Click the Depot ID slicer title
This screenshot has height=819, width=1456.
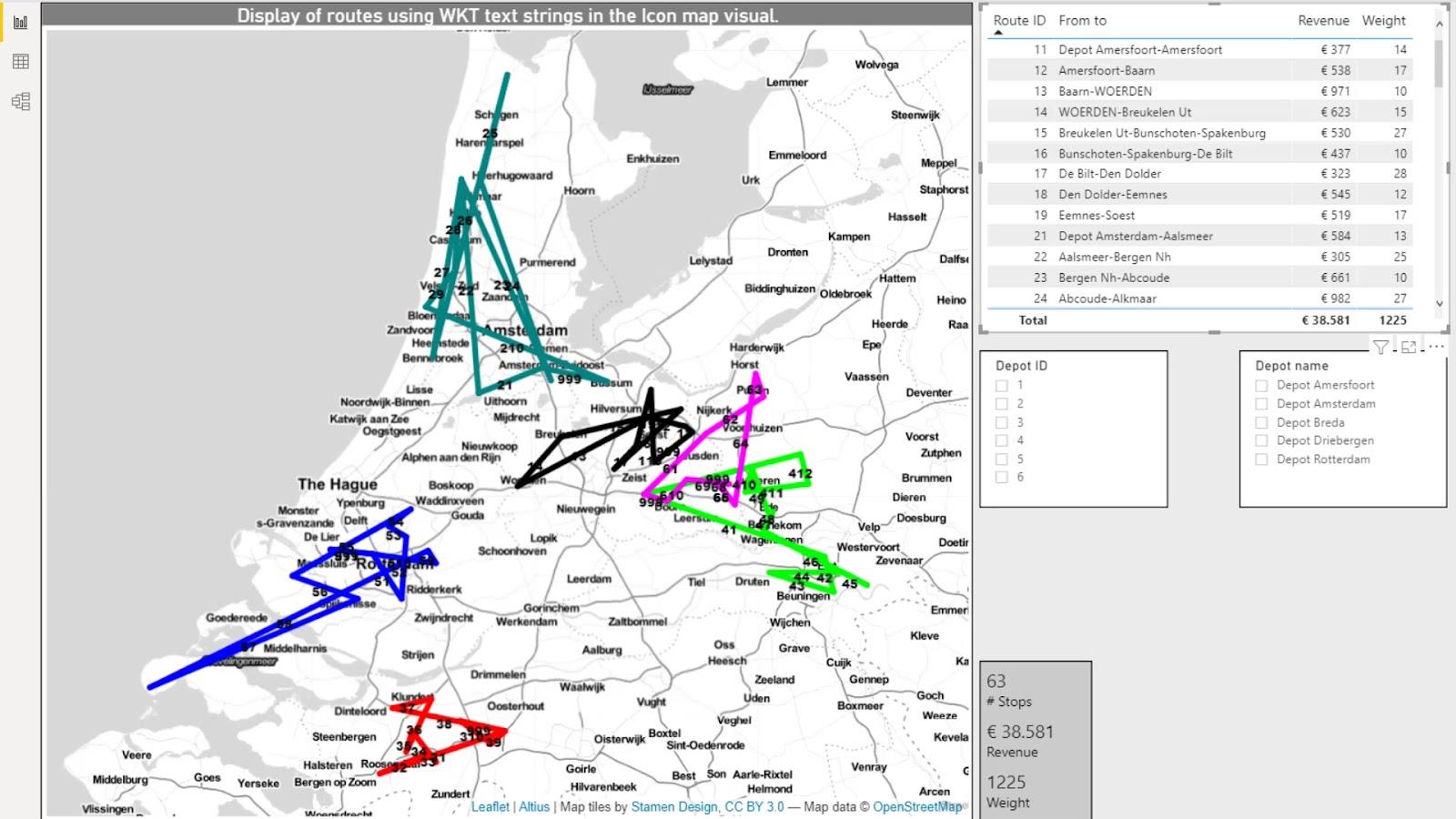[1021, 365]
